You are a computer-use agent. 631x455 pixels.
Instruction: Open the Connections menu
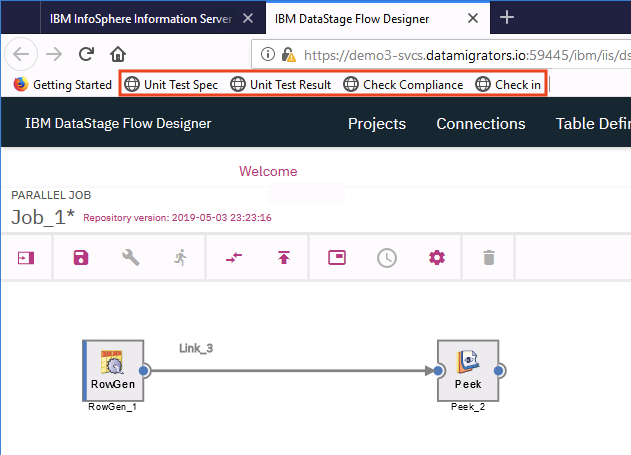coord(480,124)
